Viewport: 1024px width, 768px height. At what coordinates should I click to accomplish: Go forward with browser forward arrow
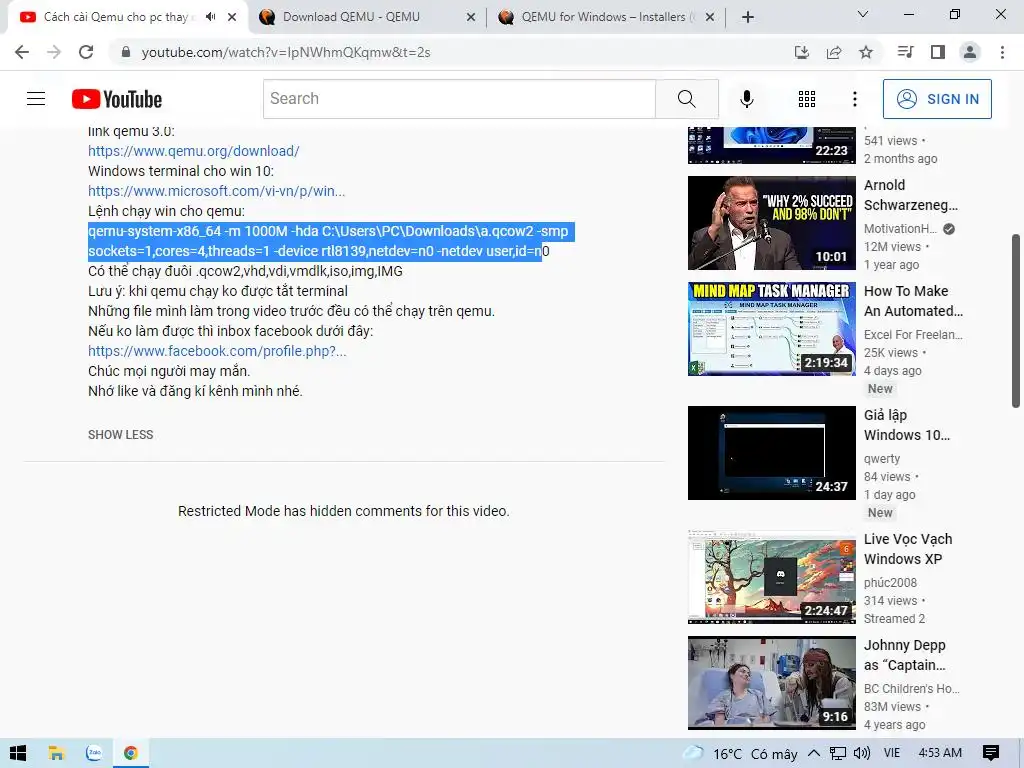point(54,52)
